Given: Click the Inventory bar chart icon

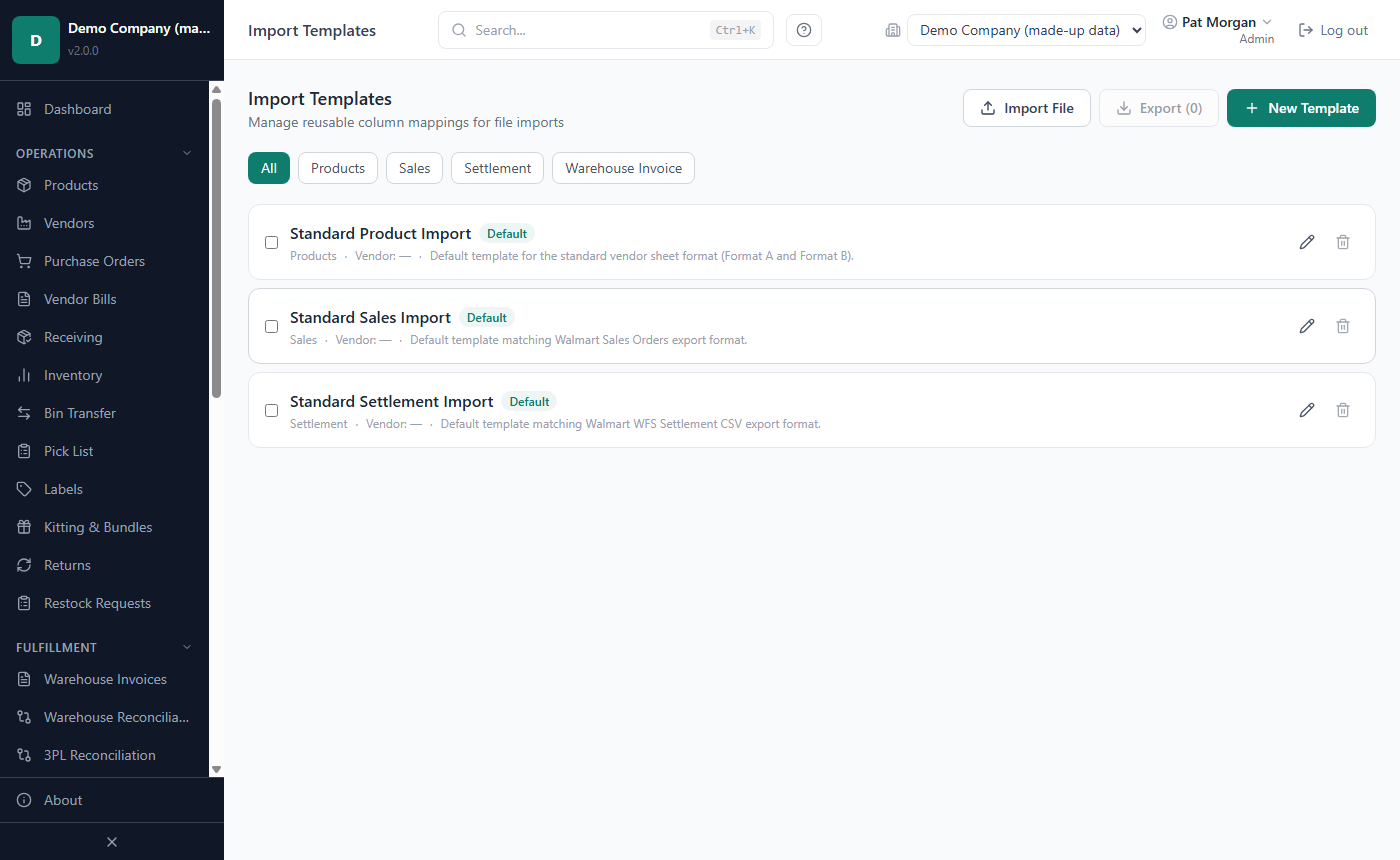Looking at the screenshot, I should [25, 375].
